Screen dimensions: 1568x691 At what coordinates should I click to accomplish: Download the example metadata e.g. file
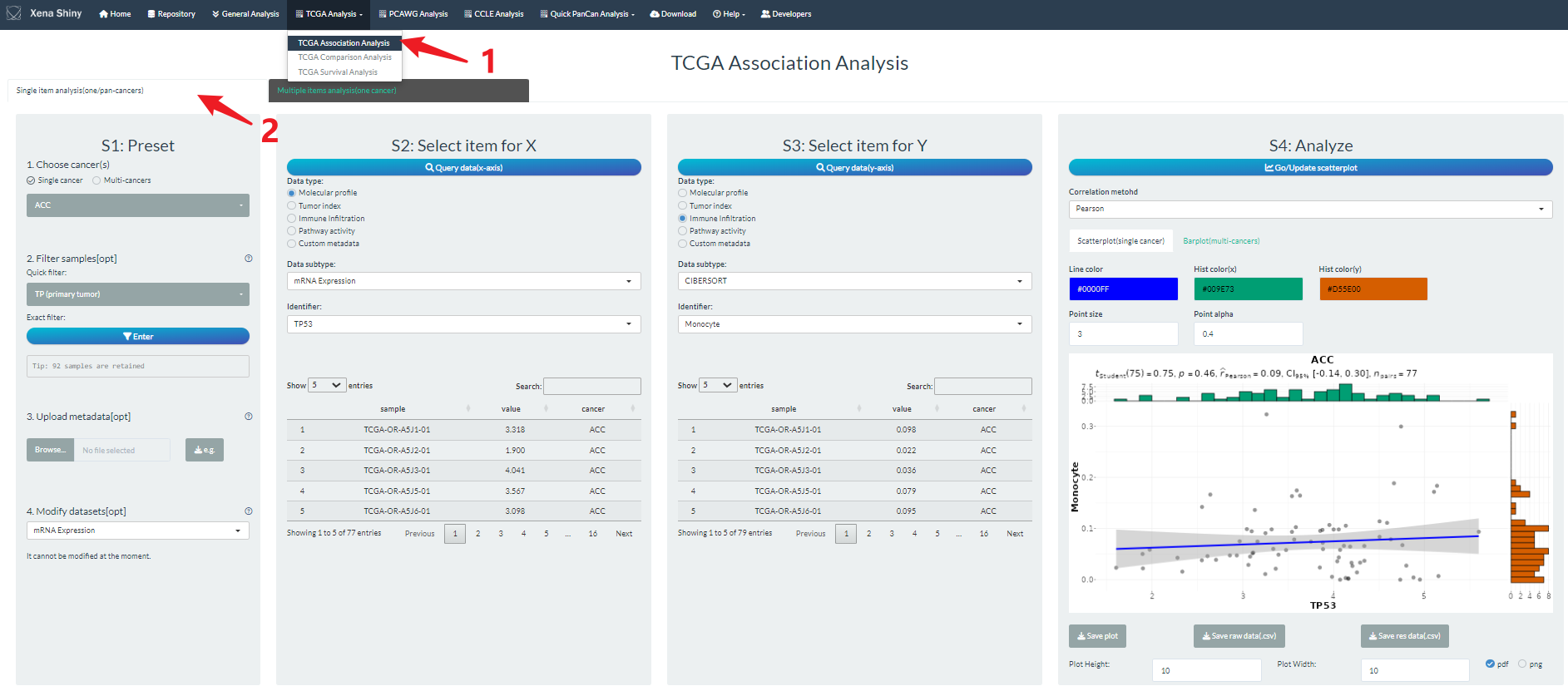point(204,450)
